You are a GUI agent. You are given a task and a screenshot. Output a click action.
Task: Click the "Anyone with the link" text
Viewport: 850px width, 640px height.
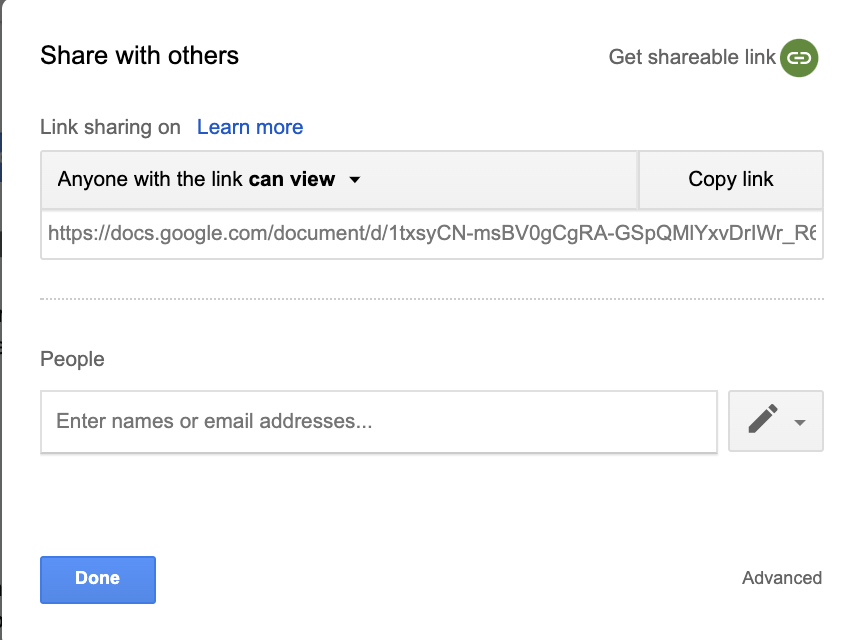[x=150, y=180]
